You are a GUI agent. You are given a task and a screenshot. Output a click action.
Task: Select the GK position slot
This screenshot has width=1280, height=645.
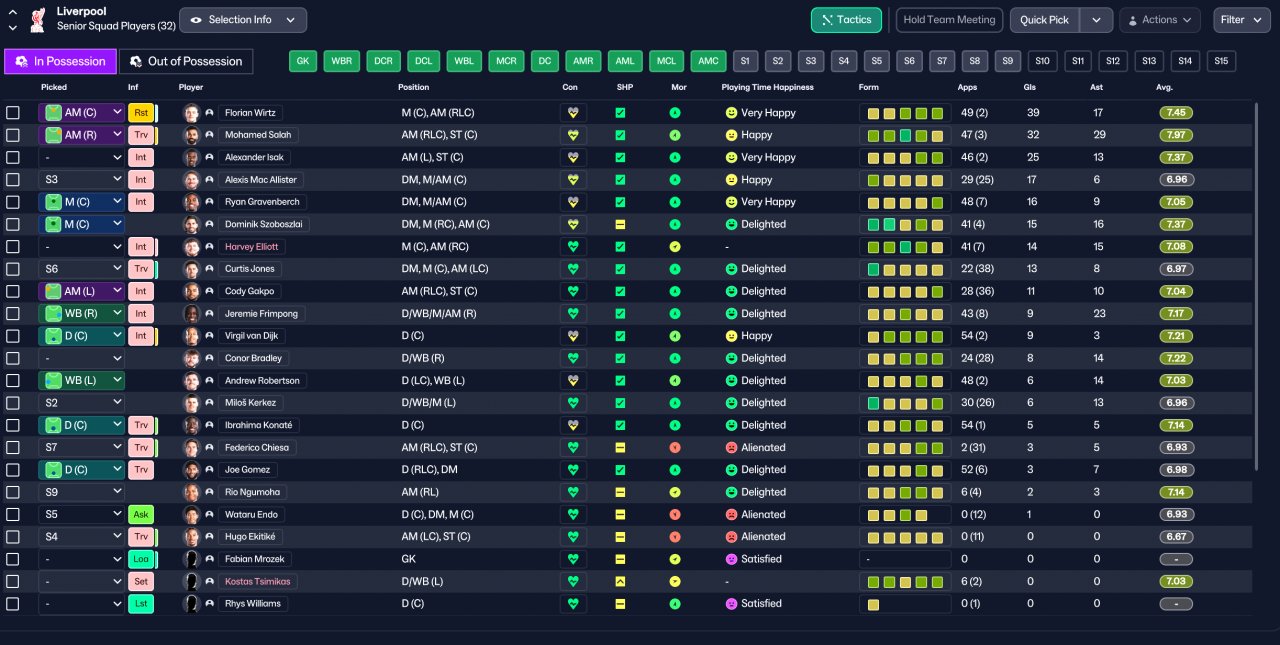coord(303,61)
